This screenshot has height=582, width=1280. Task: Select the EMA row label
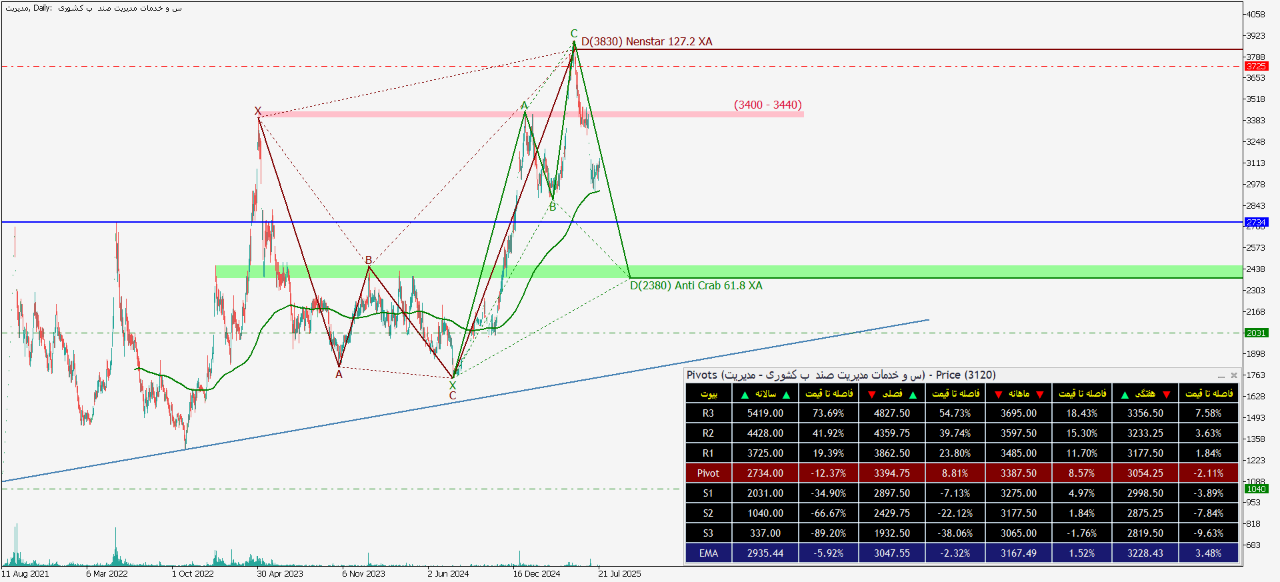708,551
